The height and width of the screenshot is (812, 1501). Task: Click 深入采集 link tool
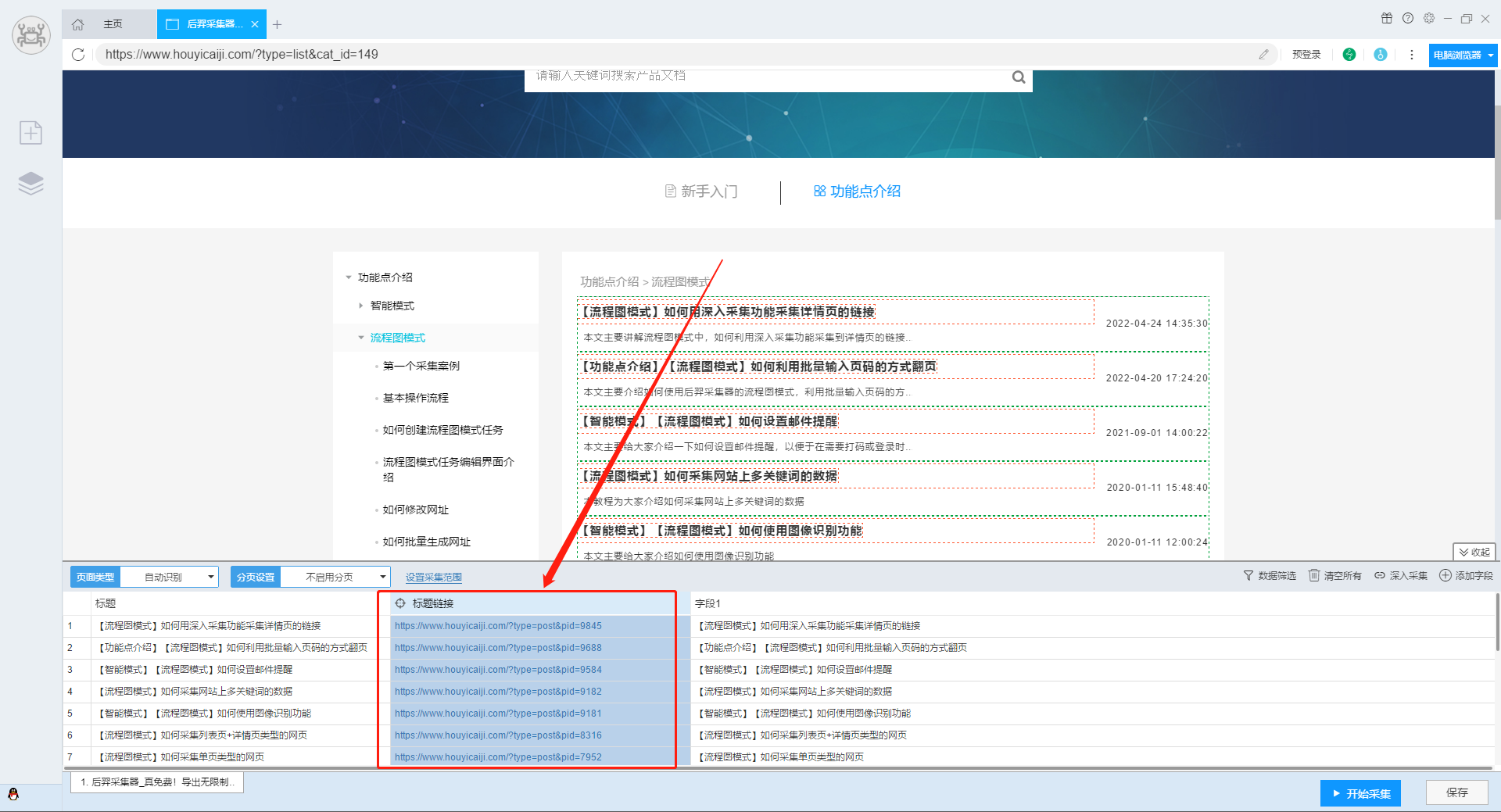[x=1401, y=576]
